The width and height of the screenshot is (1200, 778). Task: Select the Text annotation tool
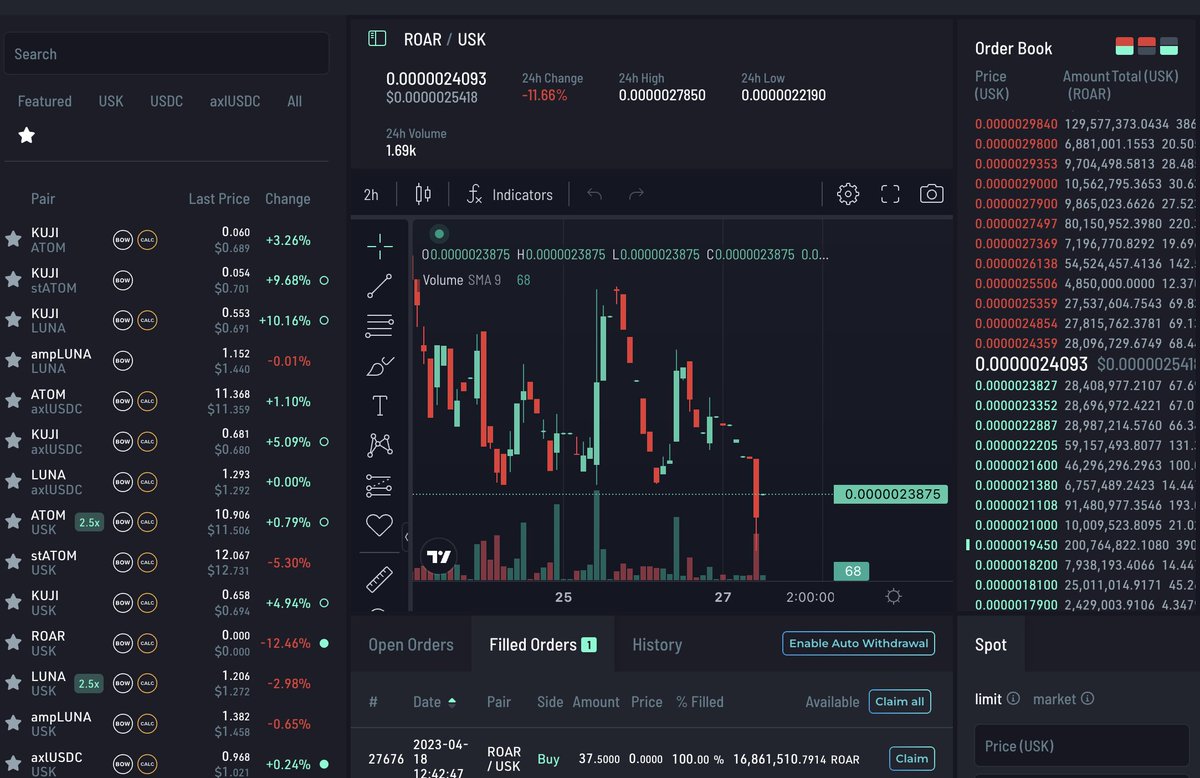pos(380,405)
